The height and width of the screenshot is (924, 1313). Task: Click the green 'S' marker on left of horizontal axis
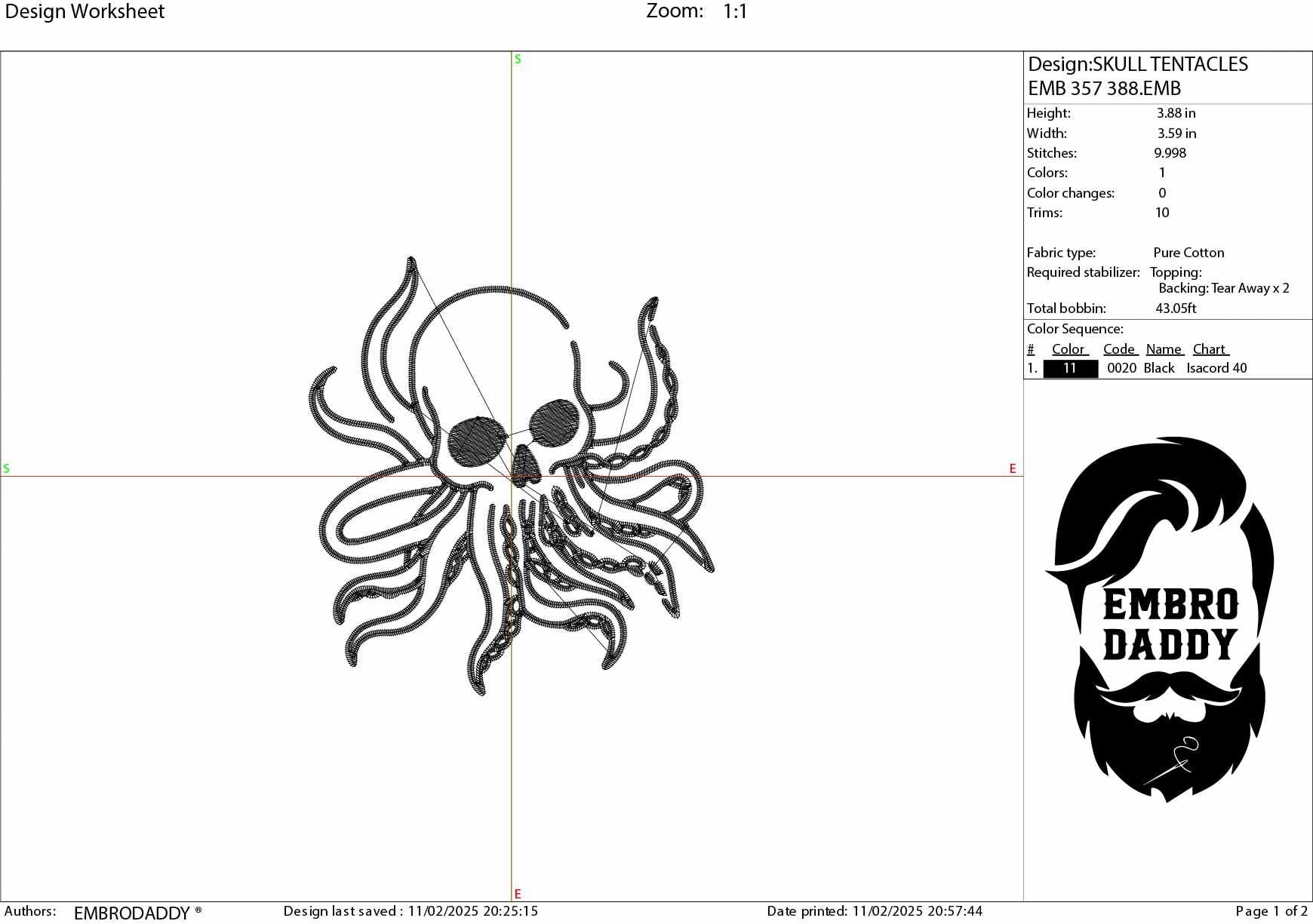pos(6,468)
